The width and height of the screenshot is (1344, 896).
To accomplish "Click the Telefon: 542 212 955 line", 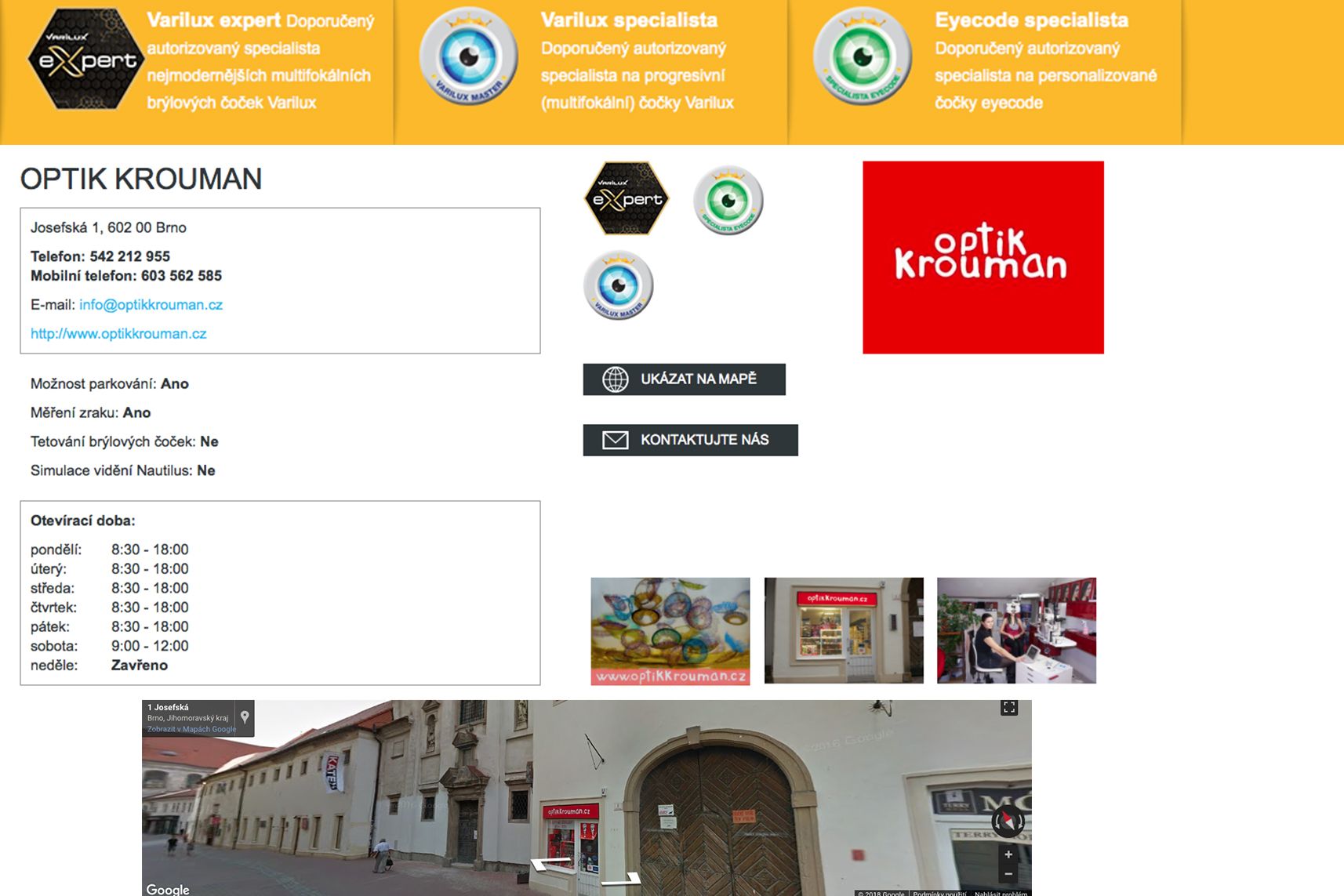I will click(100, 256).
